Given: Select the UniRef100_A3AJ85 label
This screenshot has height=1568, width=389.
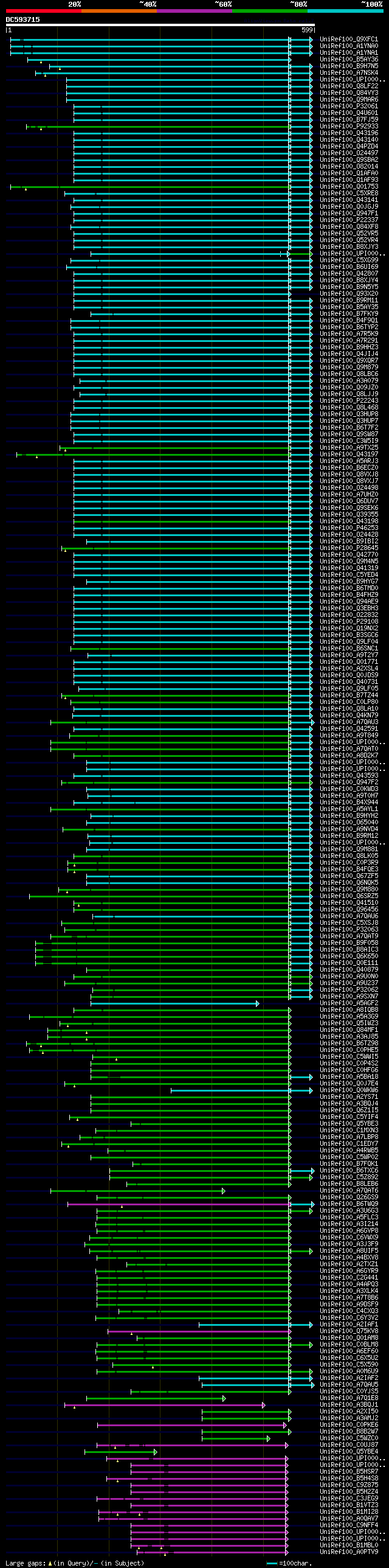Looking at the screenshot, I should (x=349, y=1037).
